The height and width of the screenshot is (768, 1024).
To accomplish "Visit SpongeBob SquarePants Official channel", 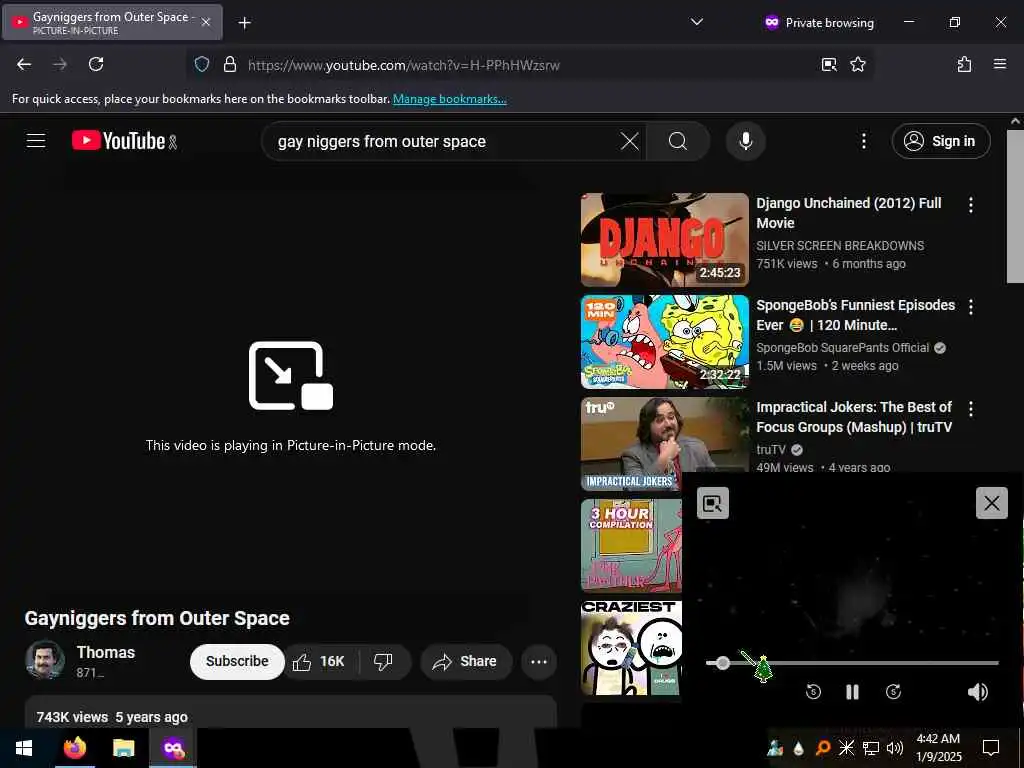I will tap(842, 347).
